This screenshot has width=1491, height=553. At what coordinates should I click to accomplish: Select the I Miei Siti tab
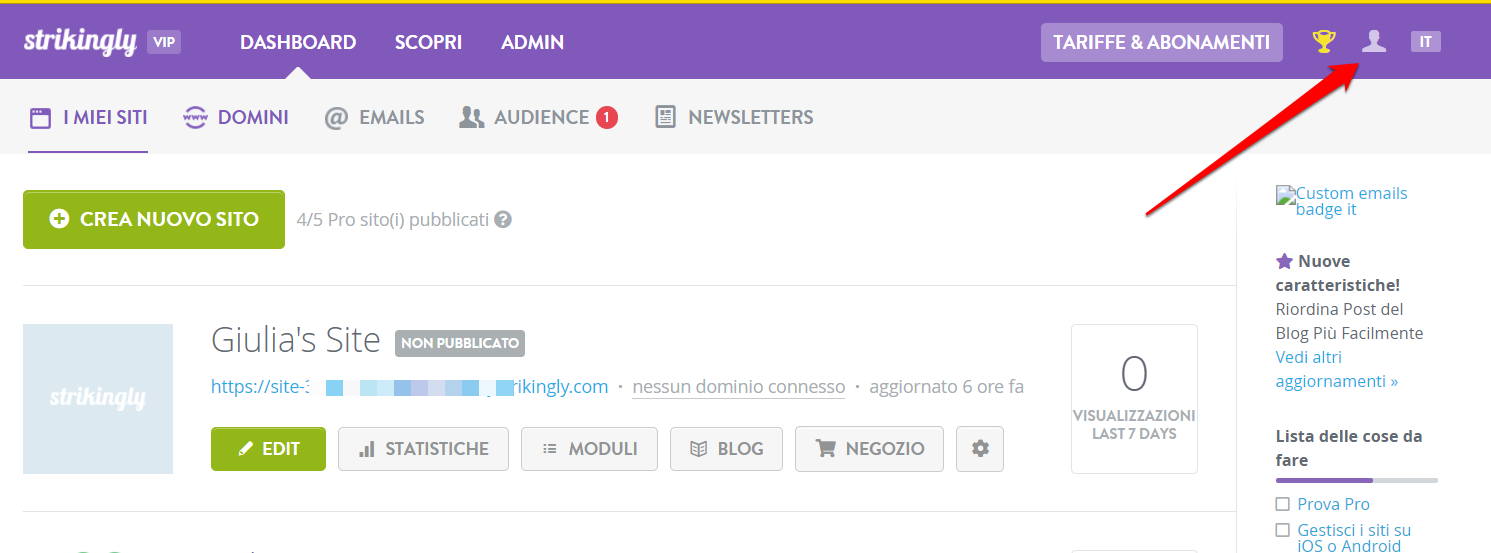coord(88,117)
